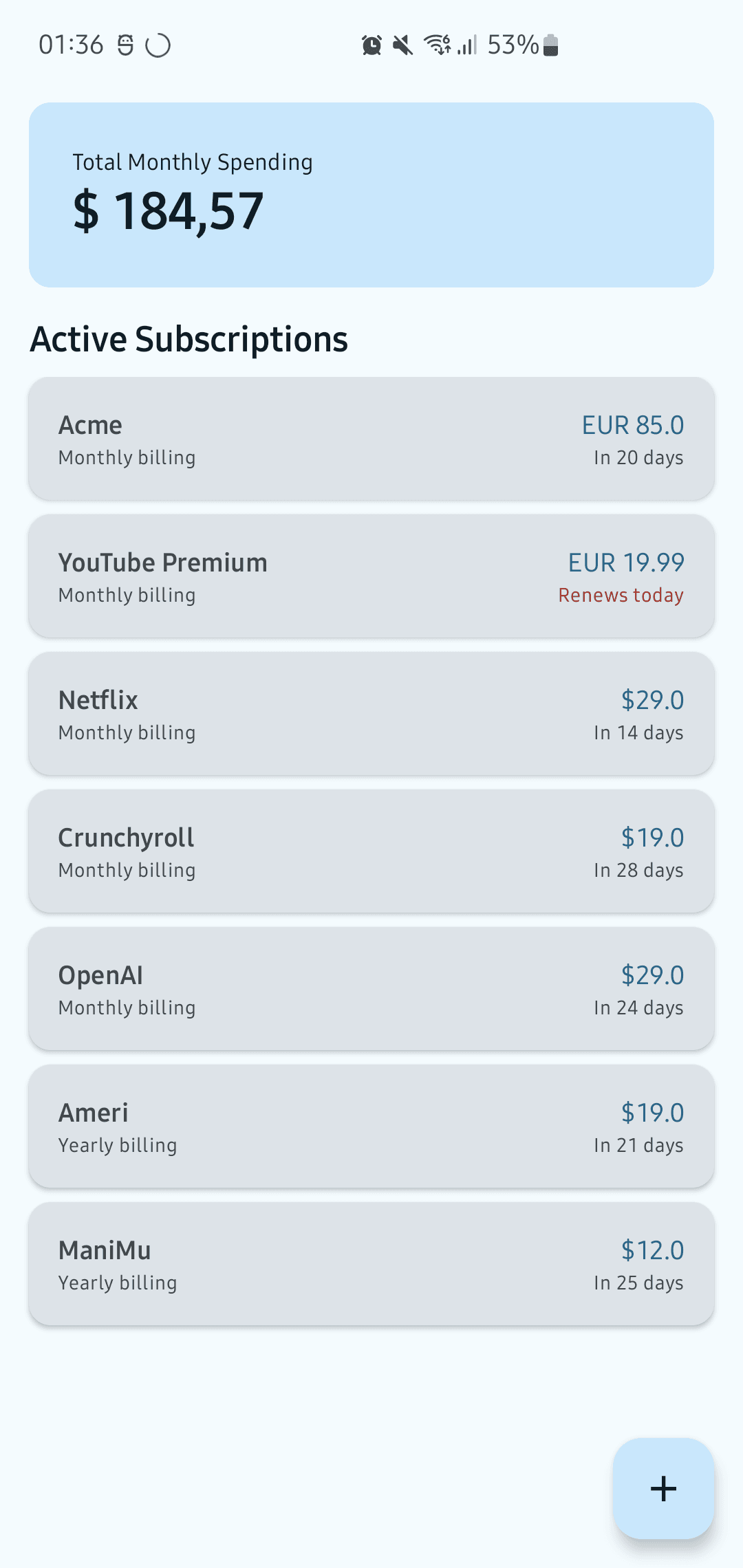Tap the alarm clock status icon

click(371, 45)
